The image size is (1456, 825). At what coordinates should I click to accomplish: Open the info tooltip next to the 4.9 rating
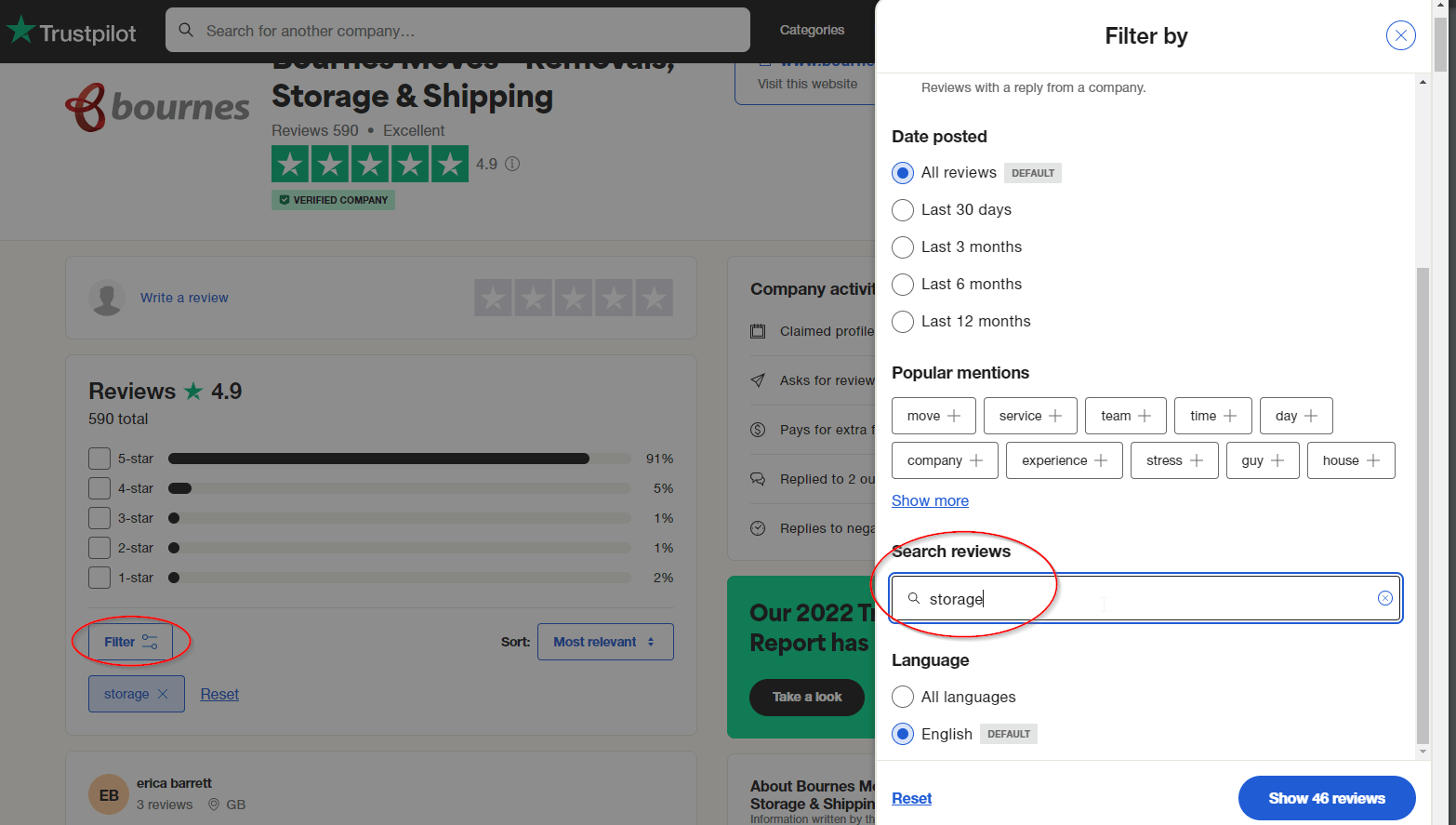pyautogui.click(x=511, y=164)
